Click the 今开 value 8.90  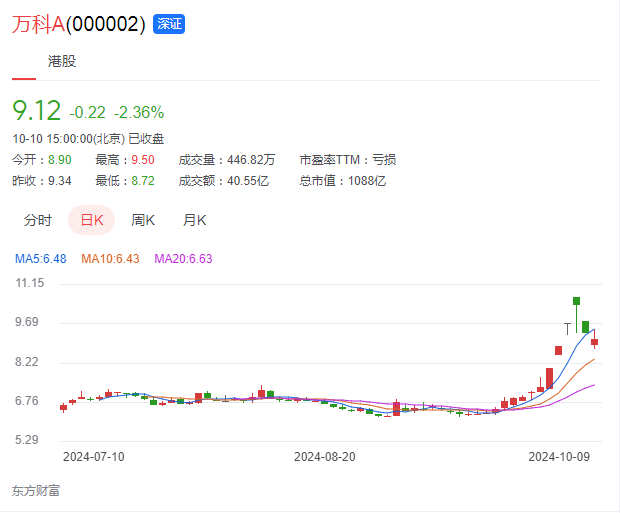click(60, 160)
